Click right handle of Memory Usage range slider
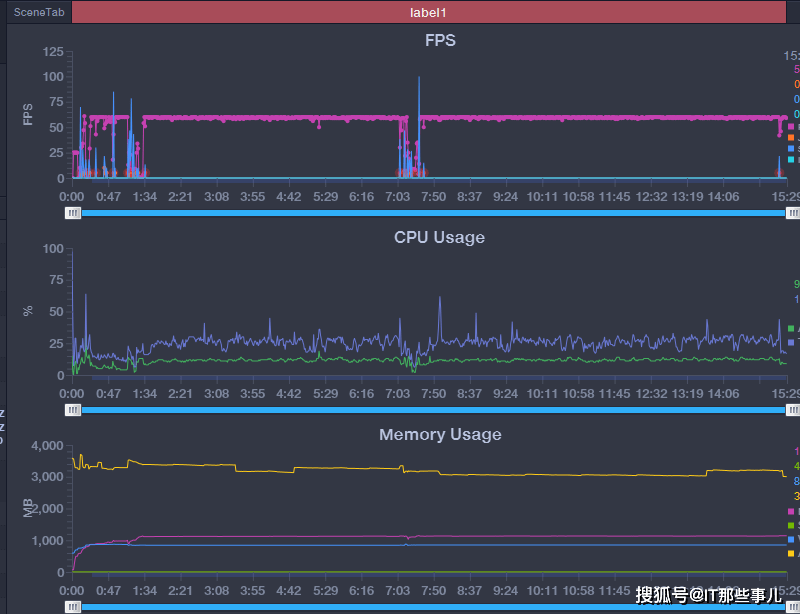Viewport: 800px width, 614px height. tap(793, 607)
